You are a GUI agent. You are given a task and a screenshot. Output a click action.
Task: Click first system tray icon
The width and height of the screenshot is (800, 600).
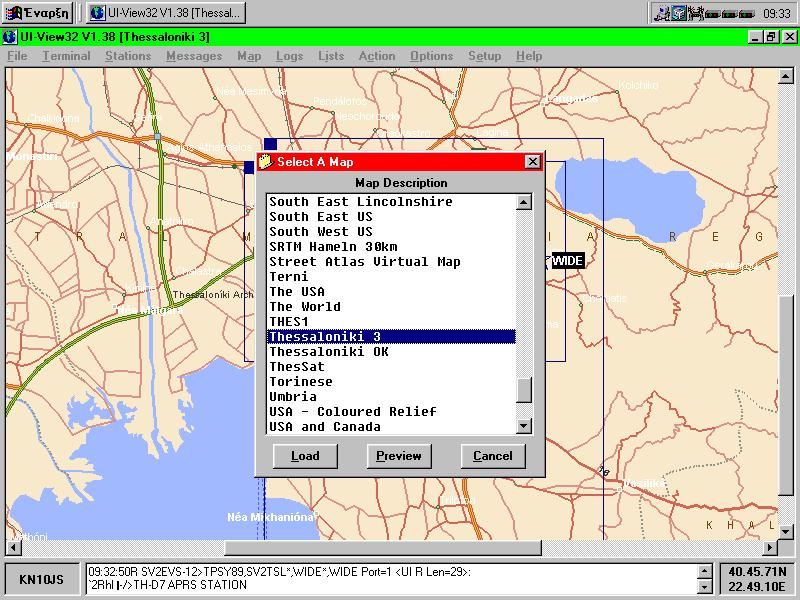pyautogui.click(x=662, y=14)
